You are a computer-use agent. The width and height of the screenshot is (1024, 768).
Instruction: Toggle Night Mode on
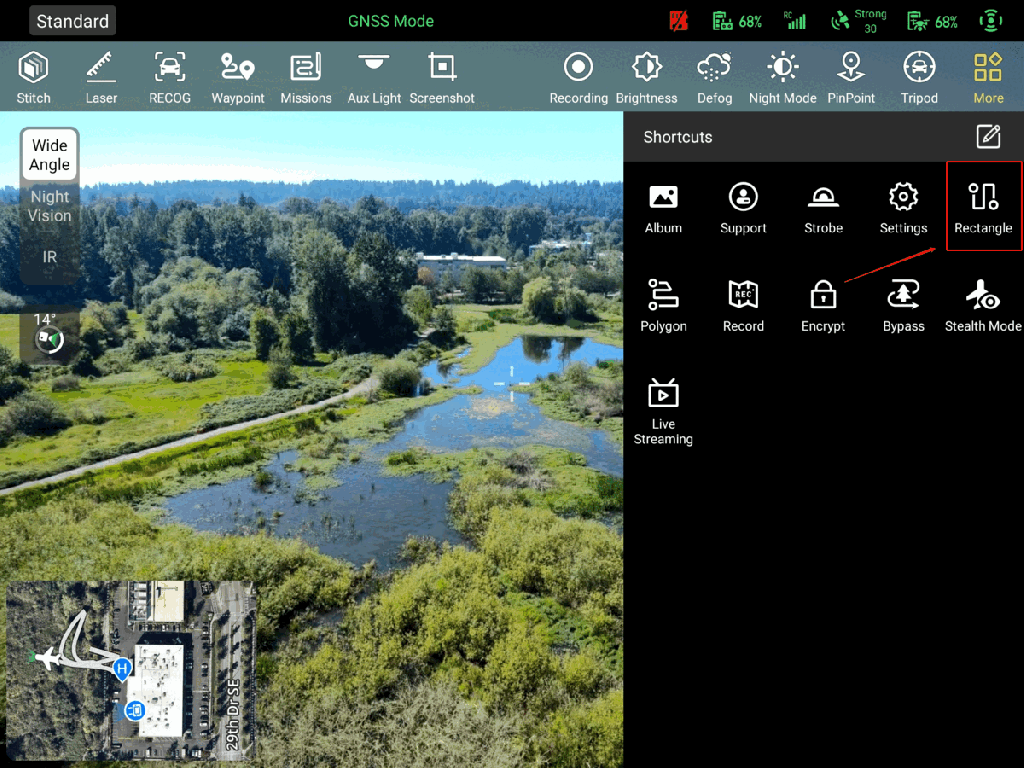[782, 78]
